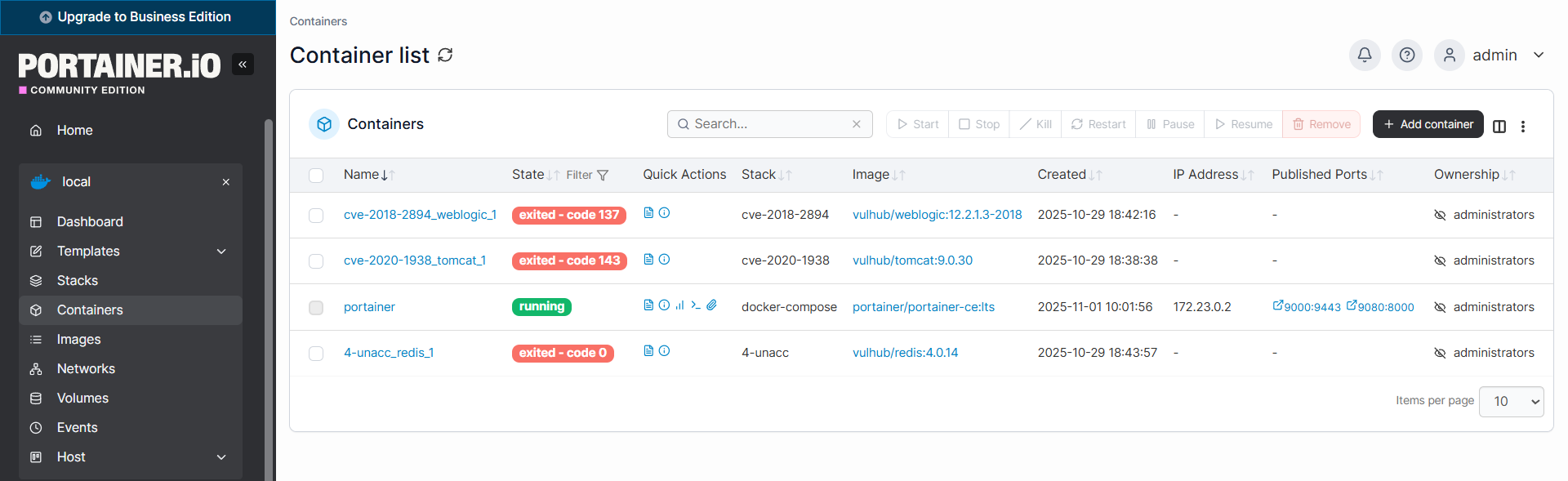
Task: Open the 4-unacc_redis_1 container link
Action: coord(389,353)
